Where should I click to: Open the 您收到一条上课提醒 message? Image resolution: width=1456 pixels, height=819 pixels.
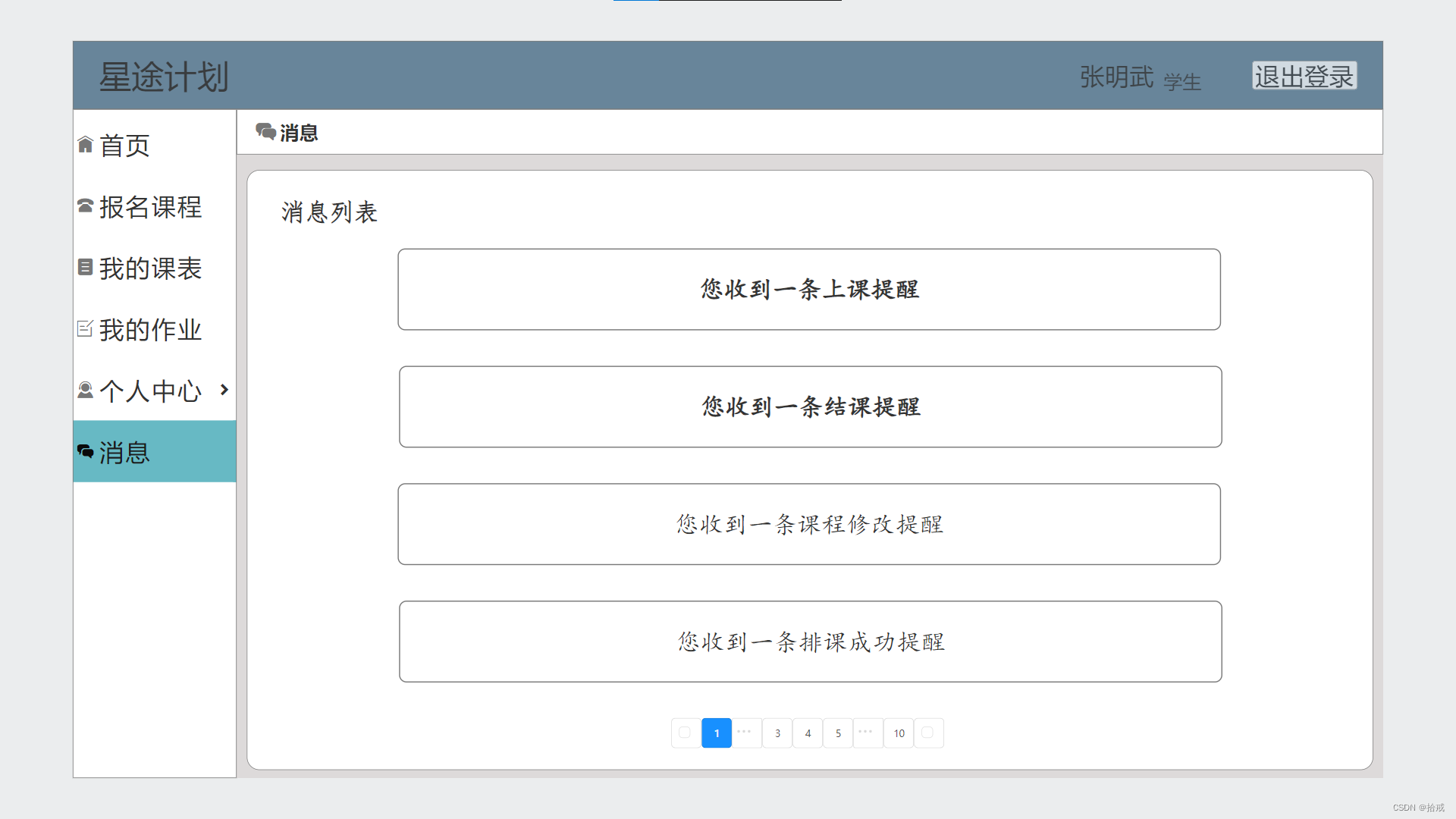[x=809, y=290]
